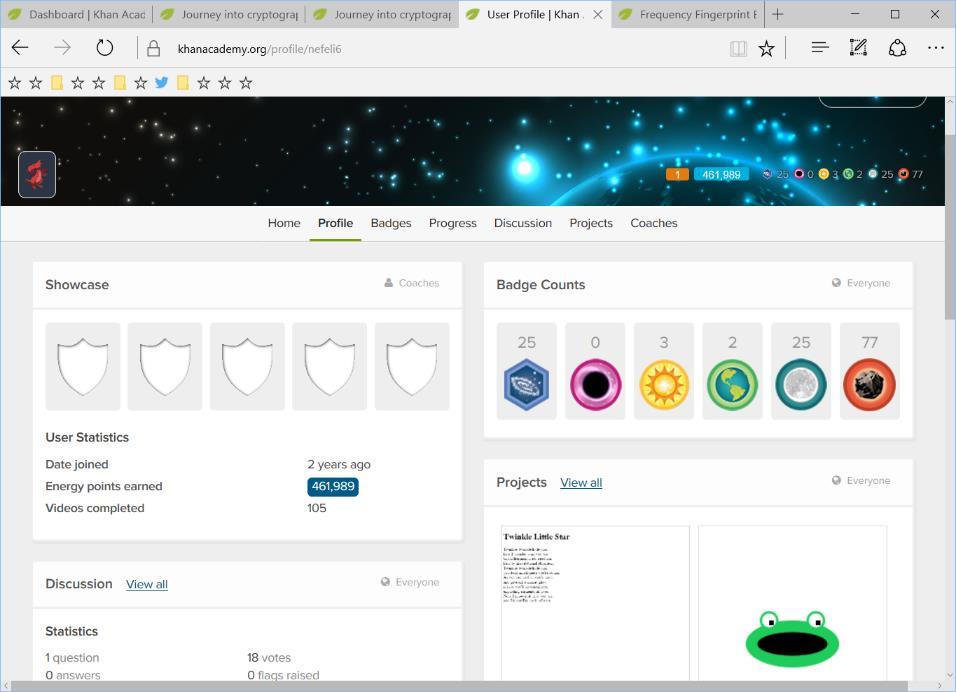Image resolution: width=956 pixels, height=692 pixels.
Task: Click the first star bookmark in favorites bar
Action: (15, 82)
